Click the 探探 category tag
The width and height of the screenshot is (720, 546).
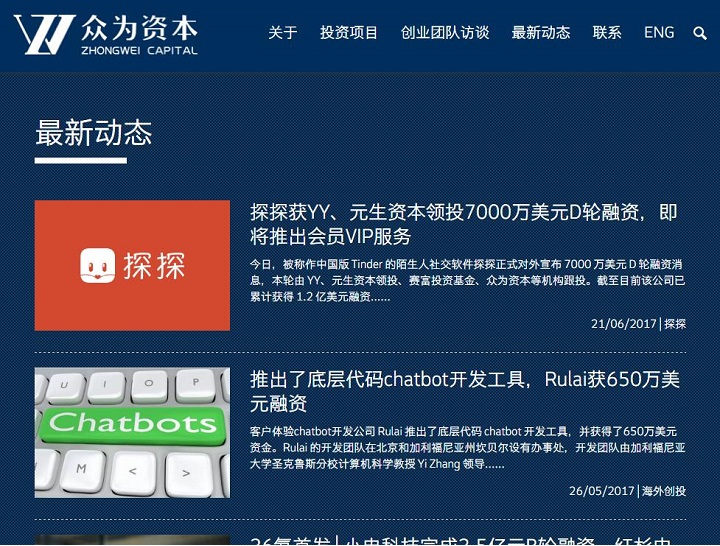pos(675,324)
